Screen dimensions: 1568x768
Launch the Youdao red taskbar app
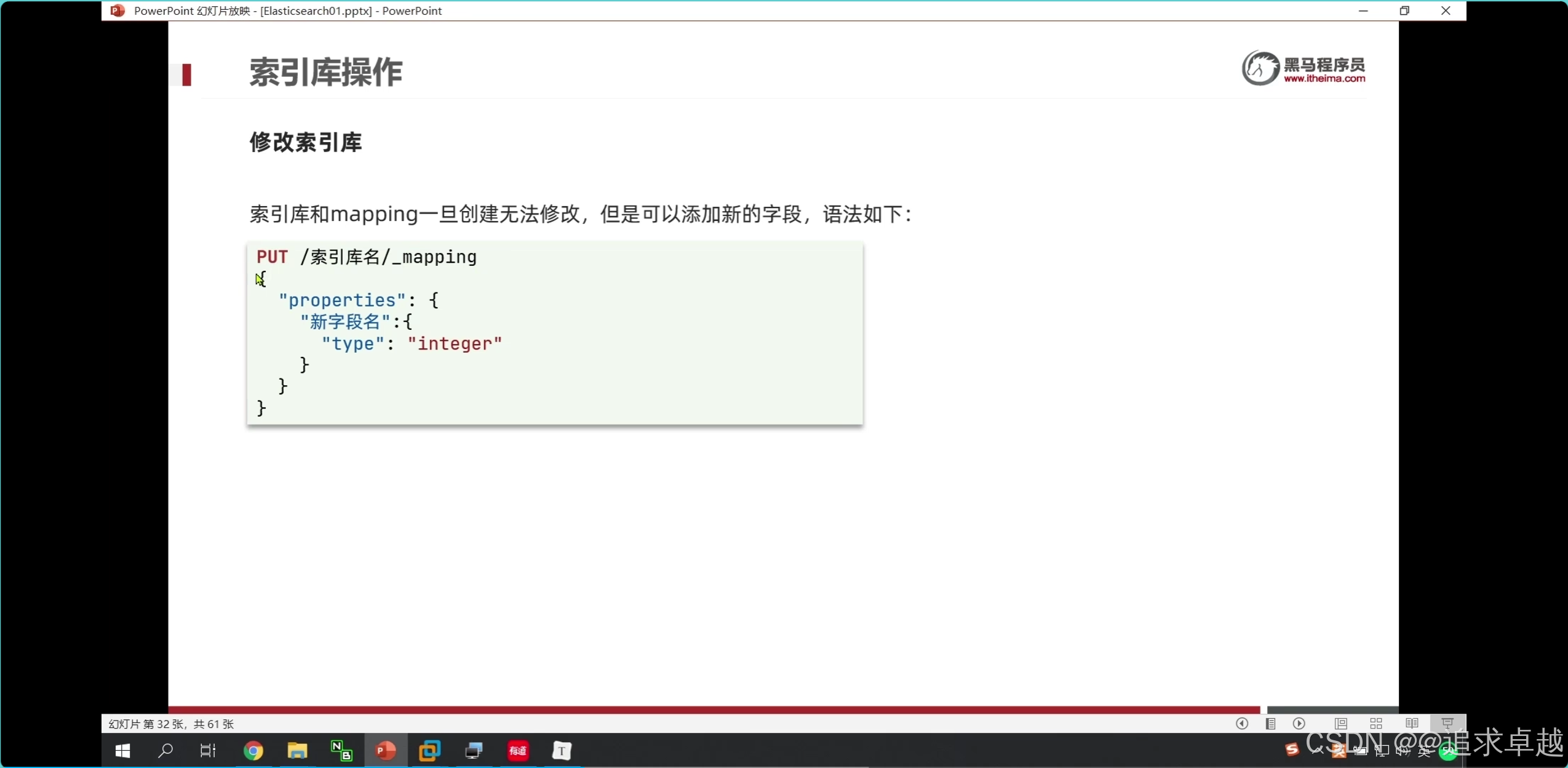[518, 751]
